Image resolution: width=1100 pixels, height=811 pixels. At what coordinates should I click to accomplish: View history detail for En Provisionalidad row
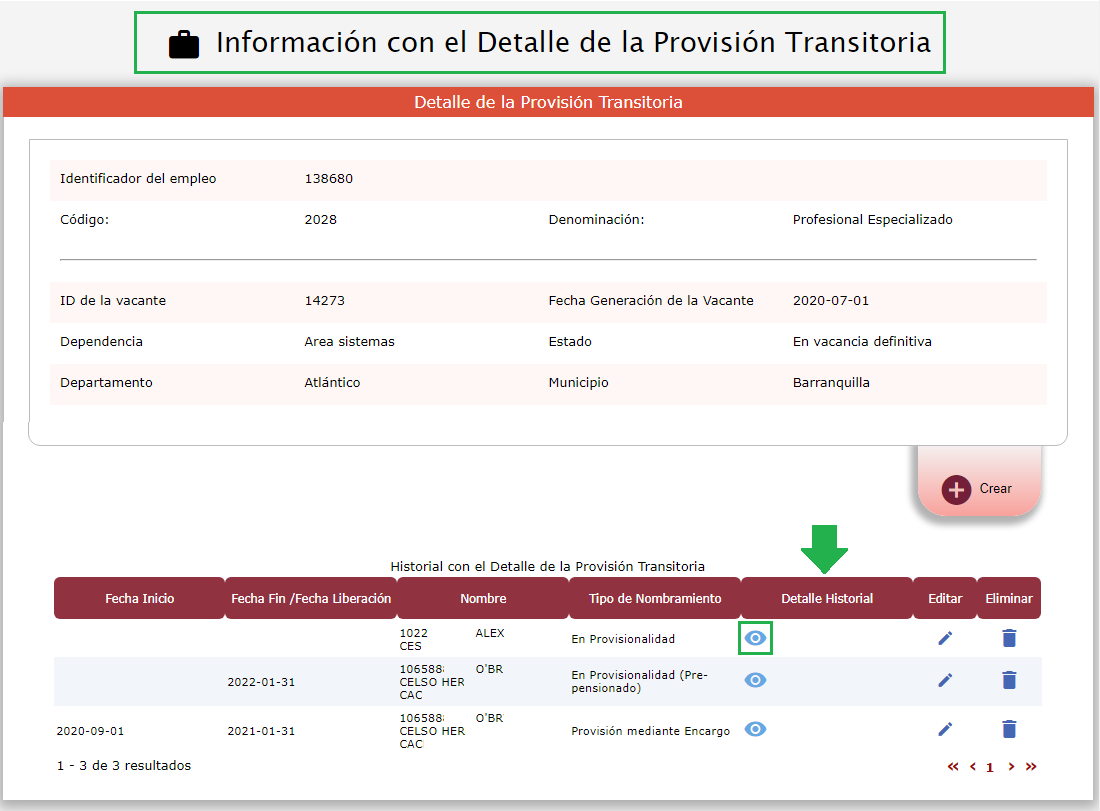[x=756, y=638]
